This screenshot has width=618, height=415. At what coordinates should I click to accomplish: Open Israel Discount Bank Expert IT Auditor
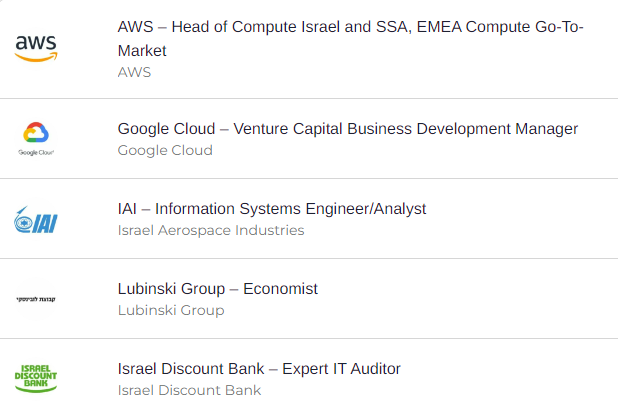coord(259,369)
